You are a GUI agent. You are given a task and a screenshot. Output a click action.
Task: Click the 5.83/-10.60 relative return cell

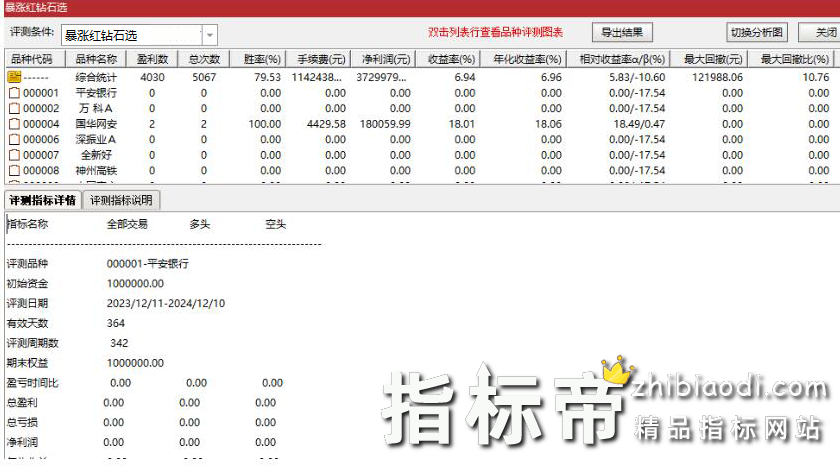click(637, 77)
